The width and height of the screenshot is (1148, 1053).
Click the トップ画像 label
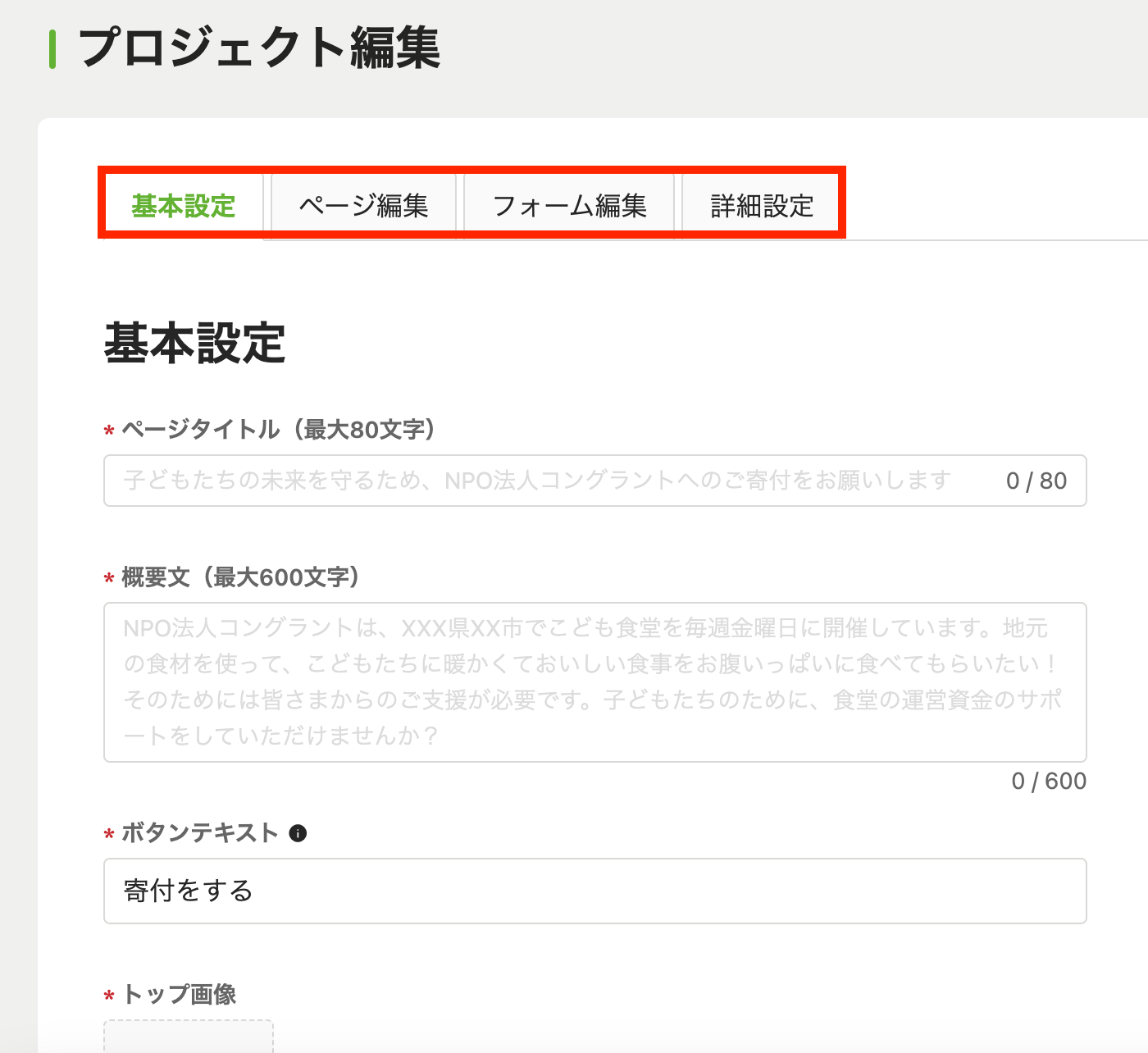179,995
